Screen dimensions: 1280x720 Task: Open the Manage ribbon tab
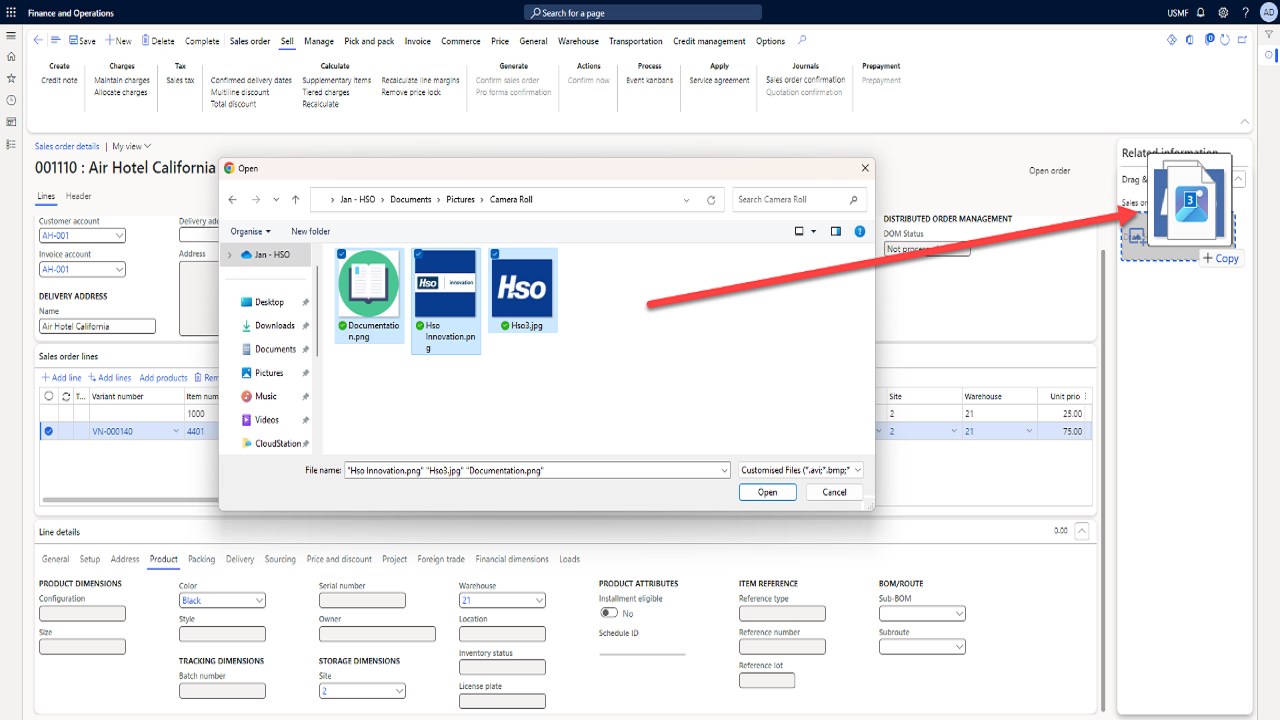tap(319, 41)
